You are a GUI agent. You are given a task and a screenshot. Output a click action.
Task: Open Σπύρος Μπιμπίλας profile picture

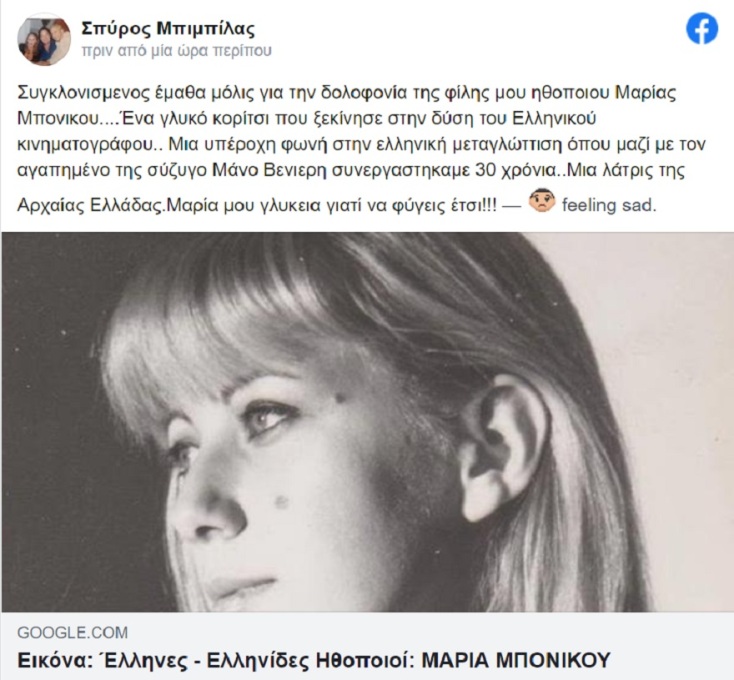coord(44,42)
